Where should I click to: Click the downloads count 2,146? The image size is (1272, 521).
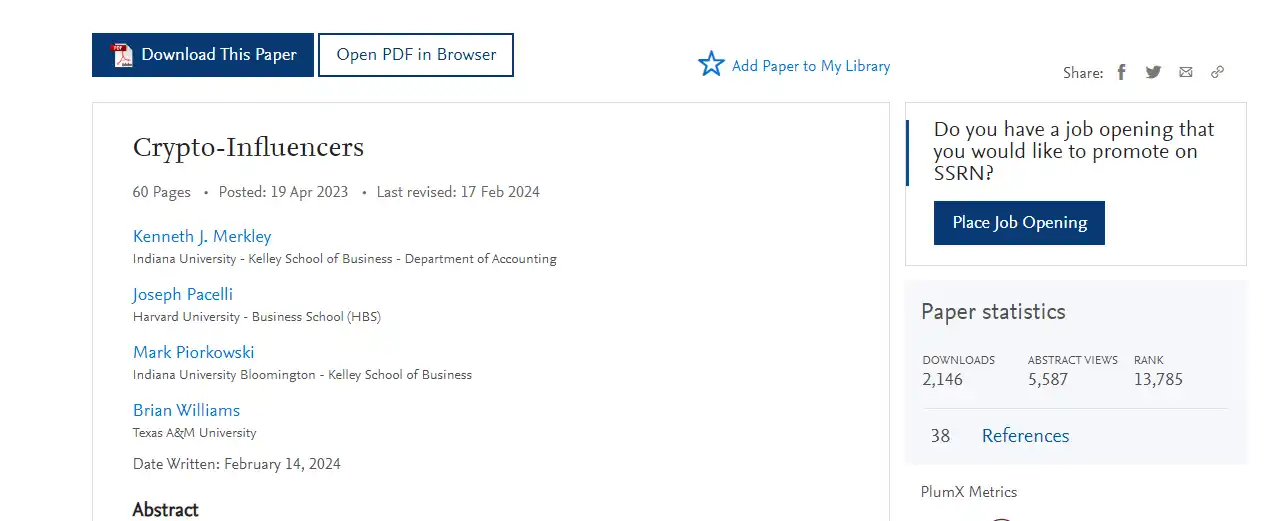click(942, 380)
